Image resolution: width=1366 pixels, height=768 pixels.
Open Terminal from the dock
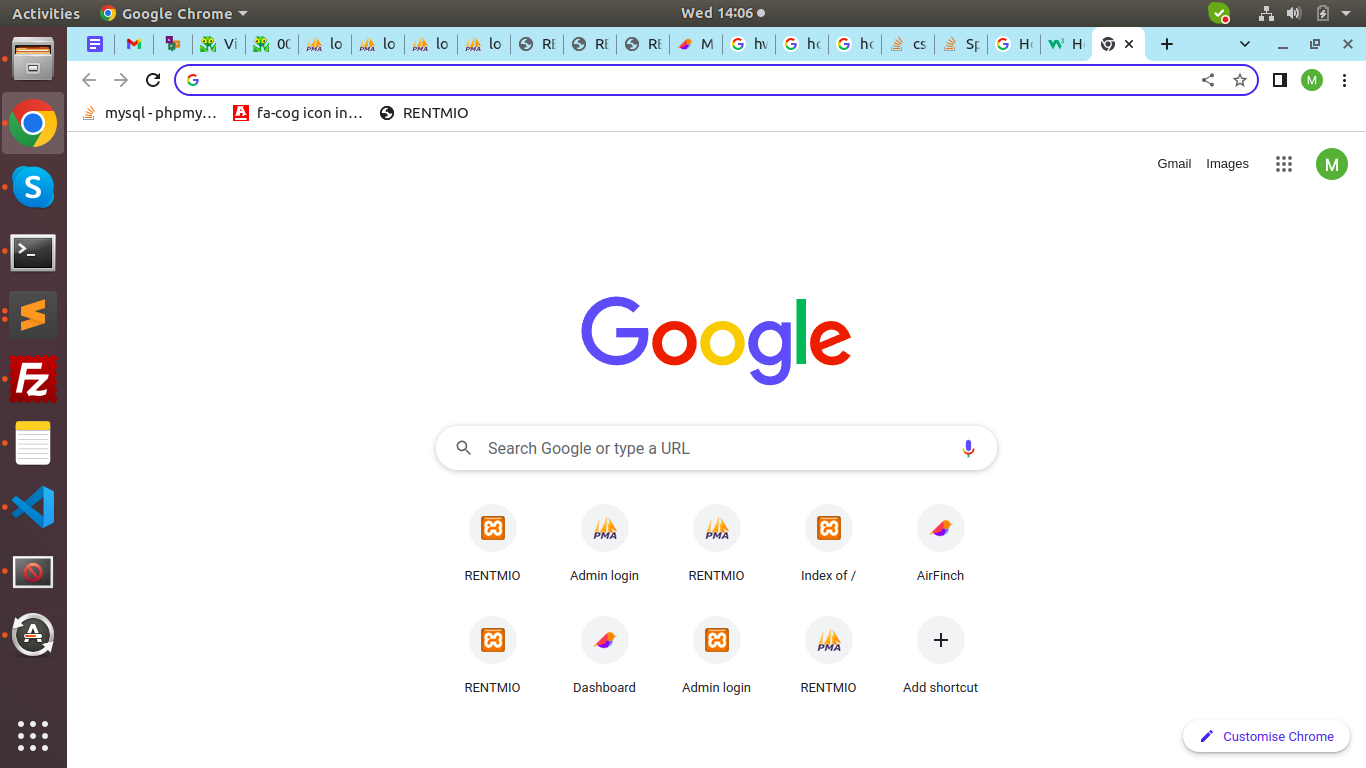pos(33,252)
